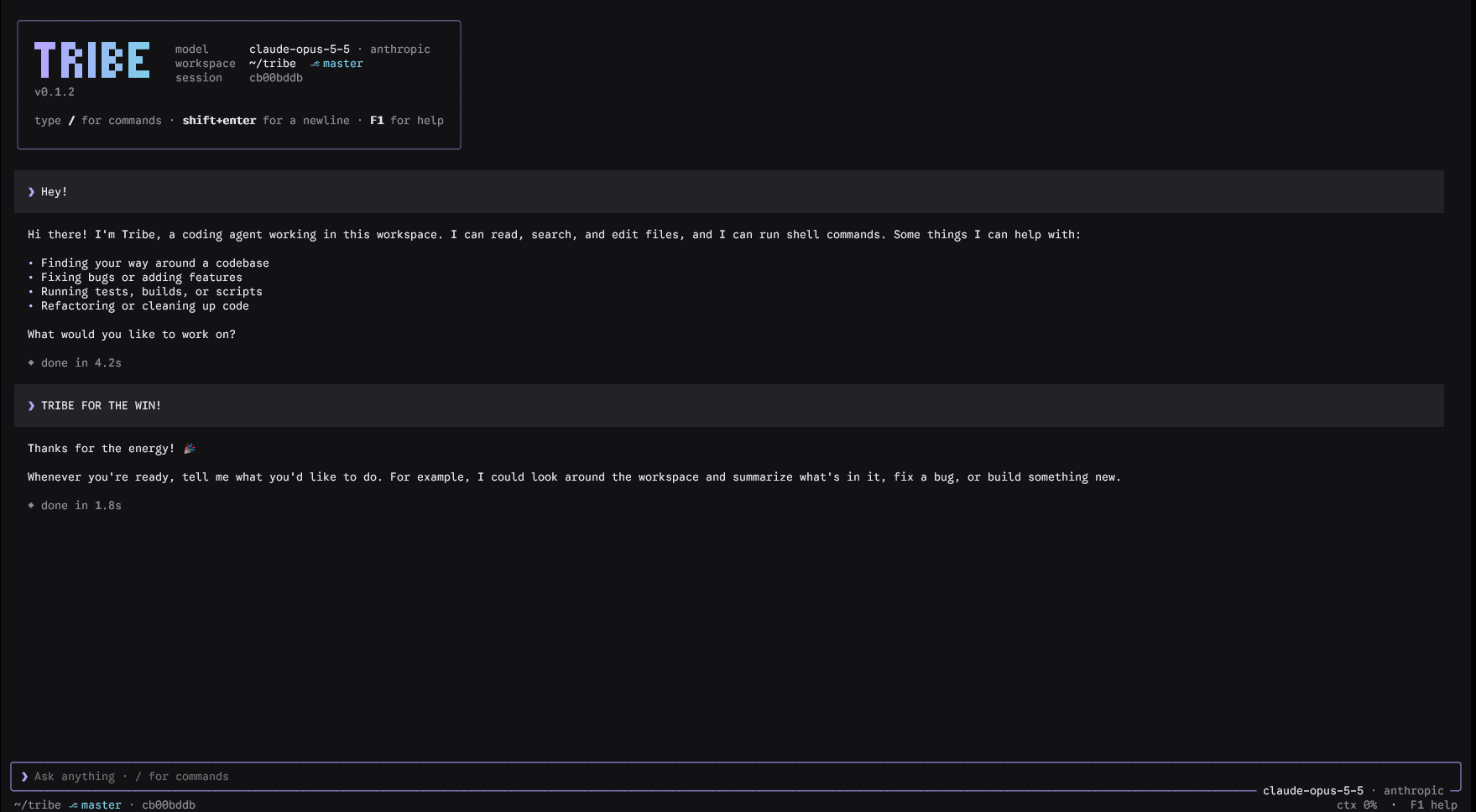
Task: Click 'ctx 0%' in the status bar
Action: click(1357, 805)
